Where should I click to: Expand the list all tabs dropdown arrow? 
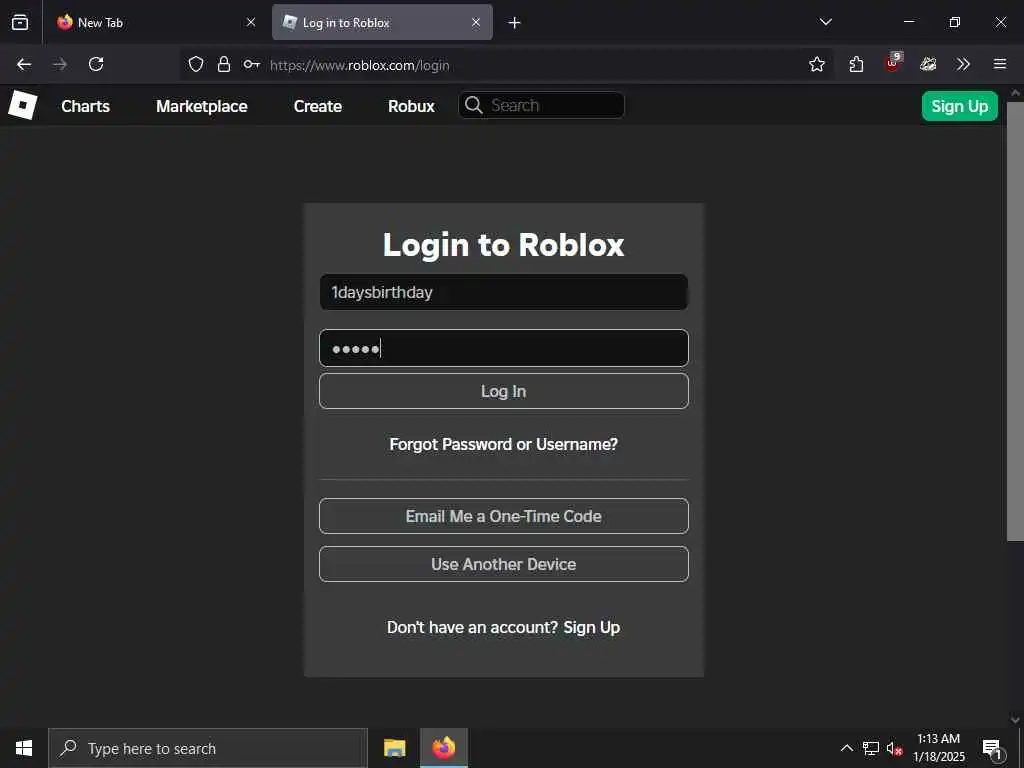[826, 22]
